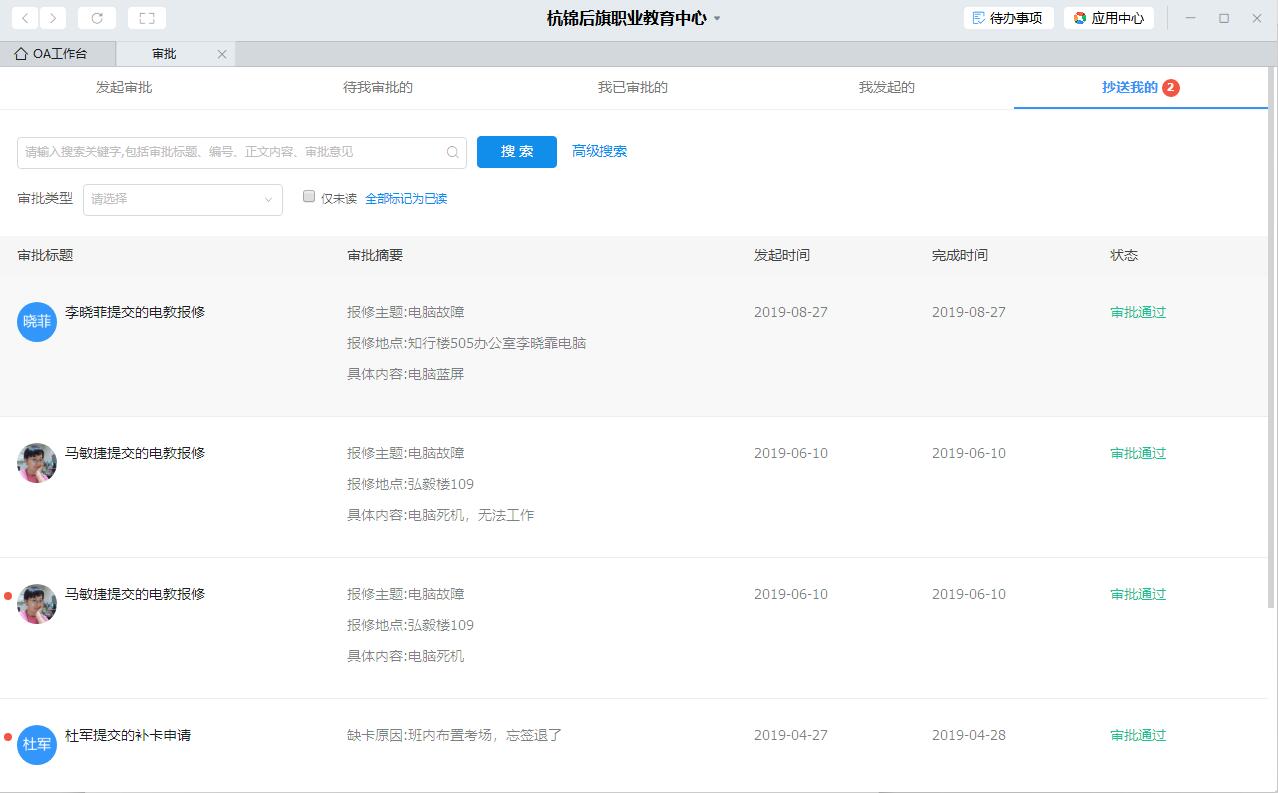
Task: Enable the 仅未读 checkbox
Action: point(309,197)
